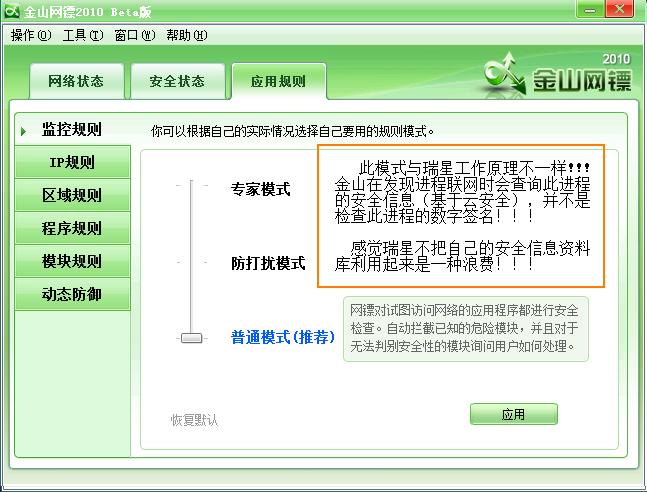The image size is (647, 492).
Task: Click the 金山网镖 title bar app icon
Action: coord(12,10)
